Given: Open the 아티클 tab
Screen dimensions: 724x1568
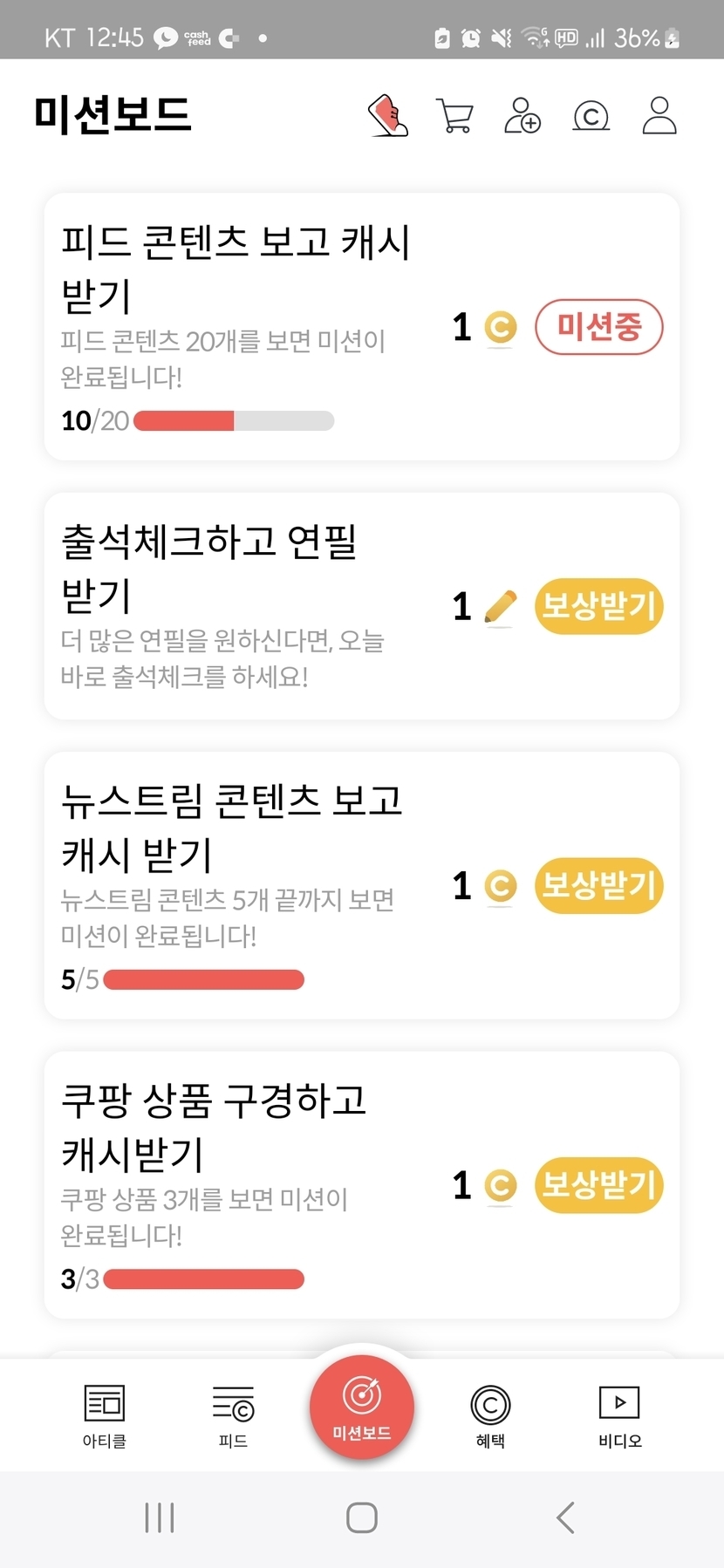Looking at the screenshot, I should point(105,1415).
